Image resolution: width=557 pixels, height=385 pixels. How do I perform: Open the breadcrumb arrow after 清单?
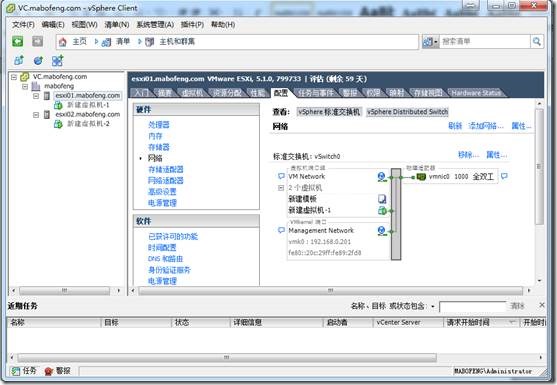pos(140,42)
